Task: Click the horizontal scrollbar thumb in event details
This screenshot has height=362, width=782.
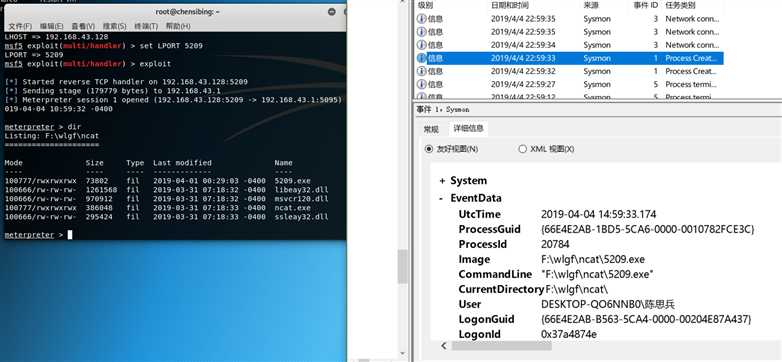Action: click(502, 346)
